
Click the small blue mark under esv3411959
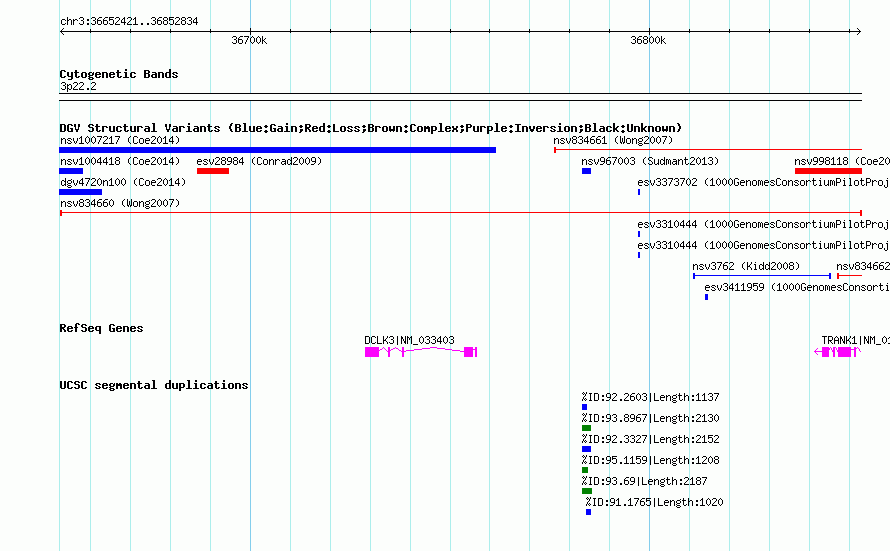(x=706, y=297)
